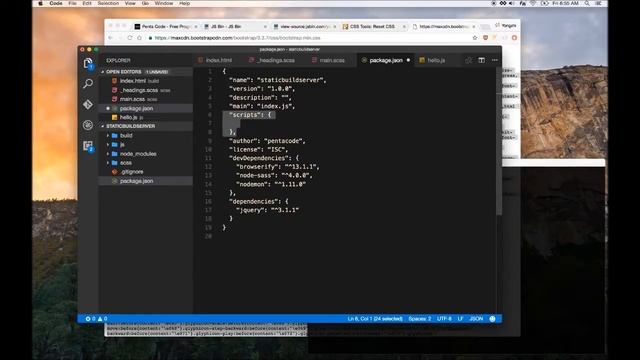
Task: Select package.json in the project tree
Action: click(x=146, y=181)
